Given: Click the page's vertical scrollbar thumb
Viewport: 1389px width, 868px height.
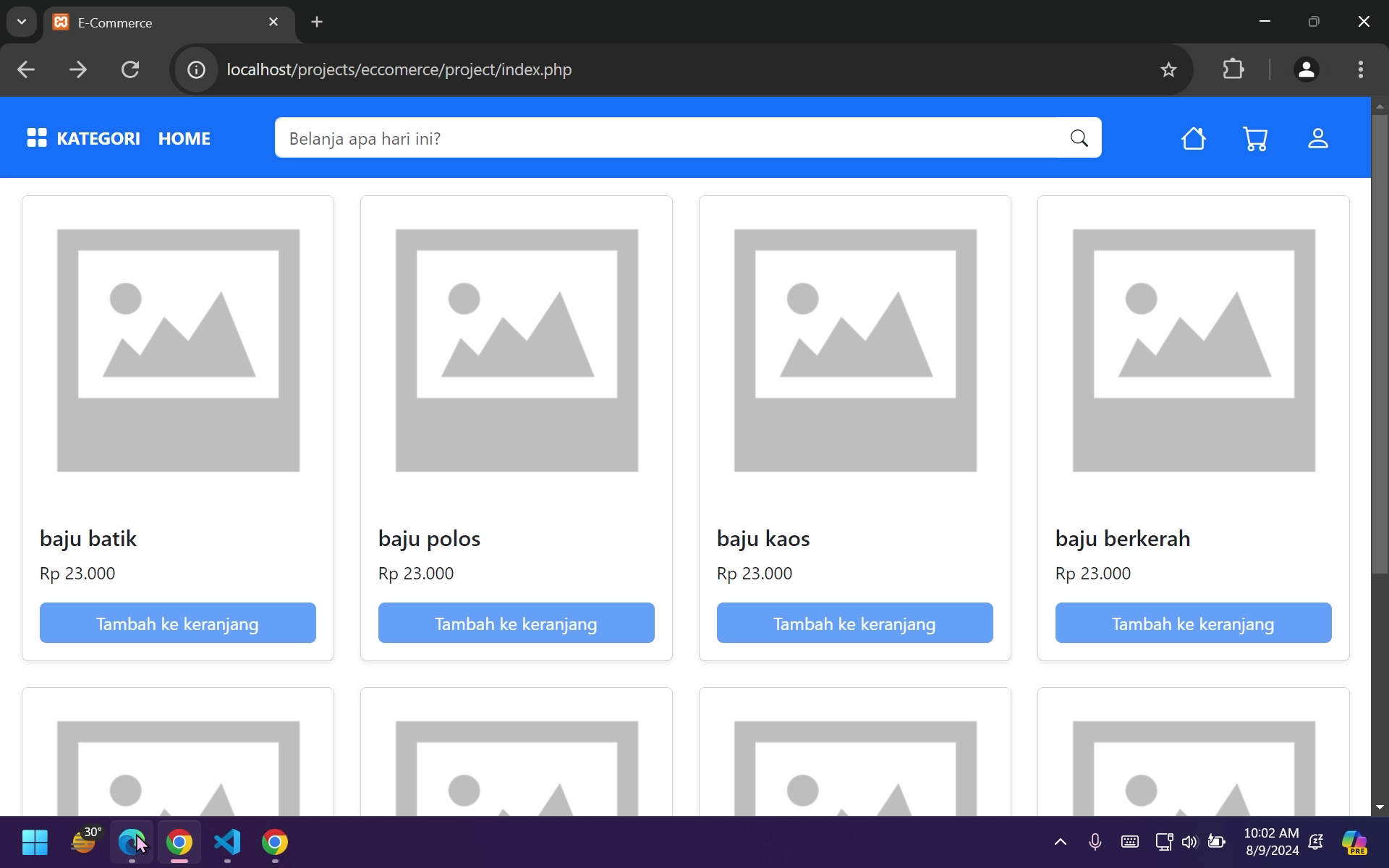Looking at the screenshot, I should 1380,344.
